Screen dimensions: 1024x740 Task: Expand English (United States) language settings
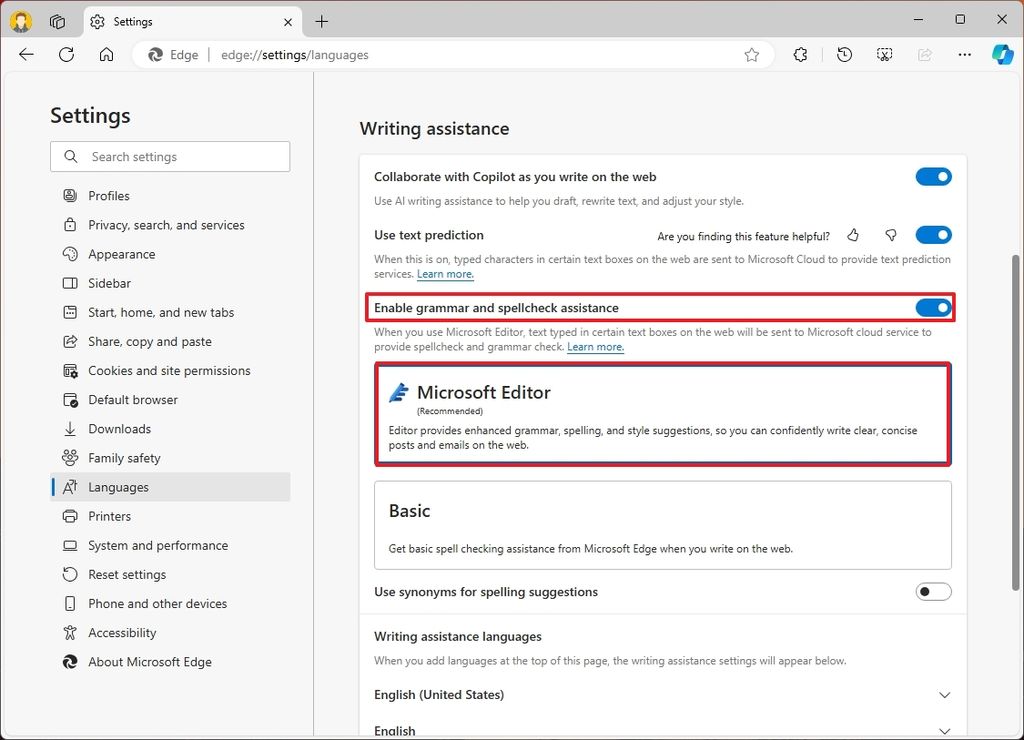tap(944, 694)
